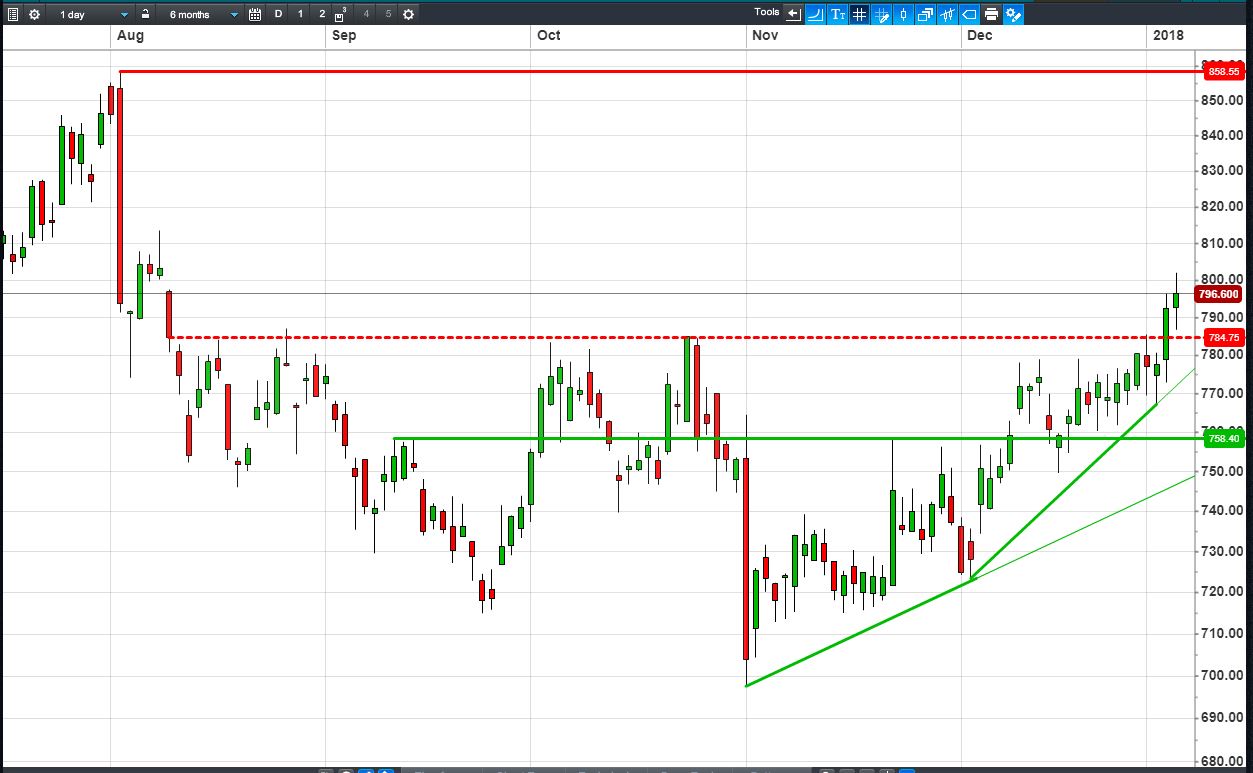This screenshot has width=1253, height=773.
Task: Select the green 758.40 level label
Action: (1223, 438)
